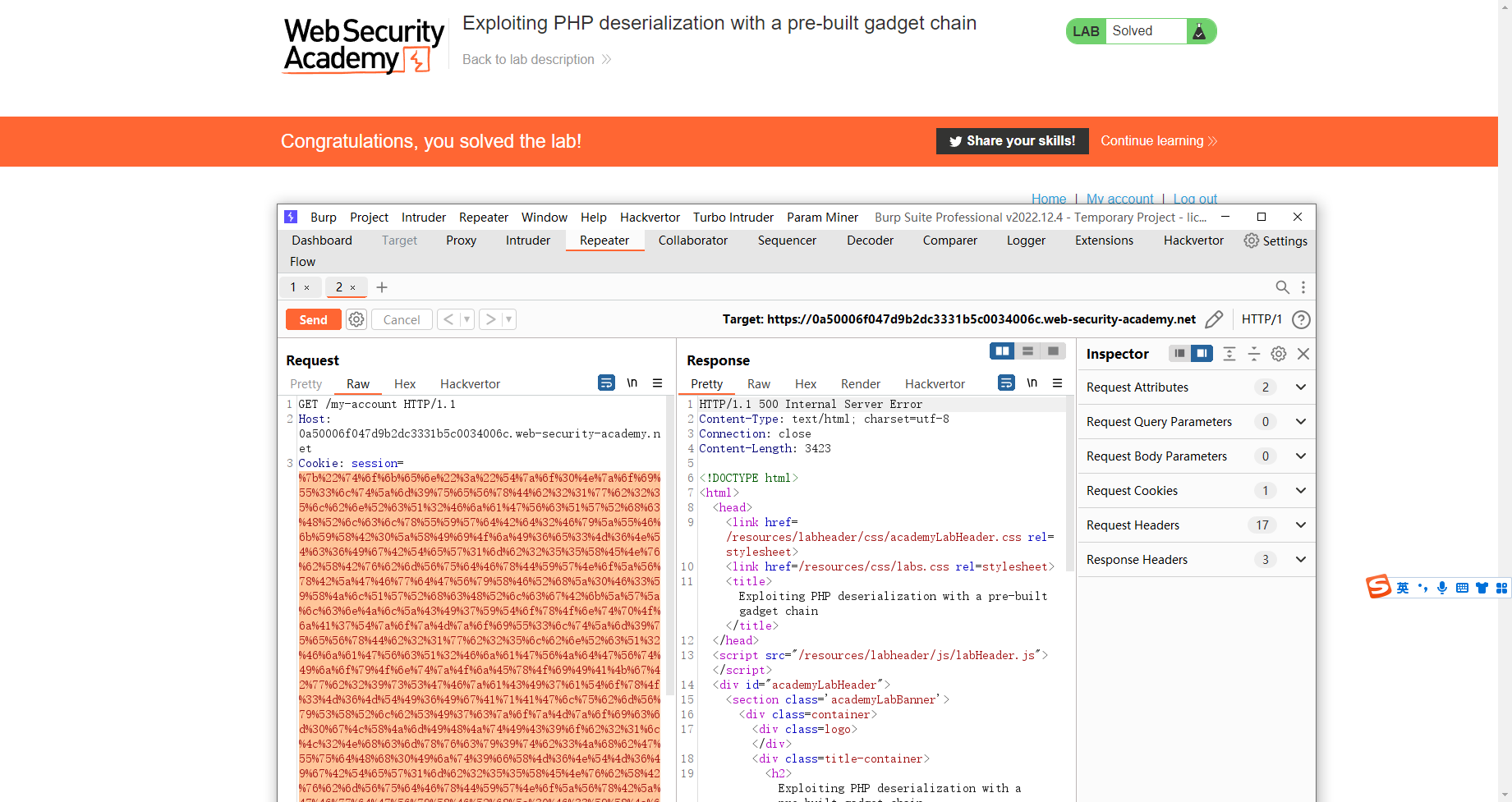Click the Burp Suite logo icon in the title bar
The image size is (1512, 802).
point(291,217)
